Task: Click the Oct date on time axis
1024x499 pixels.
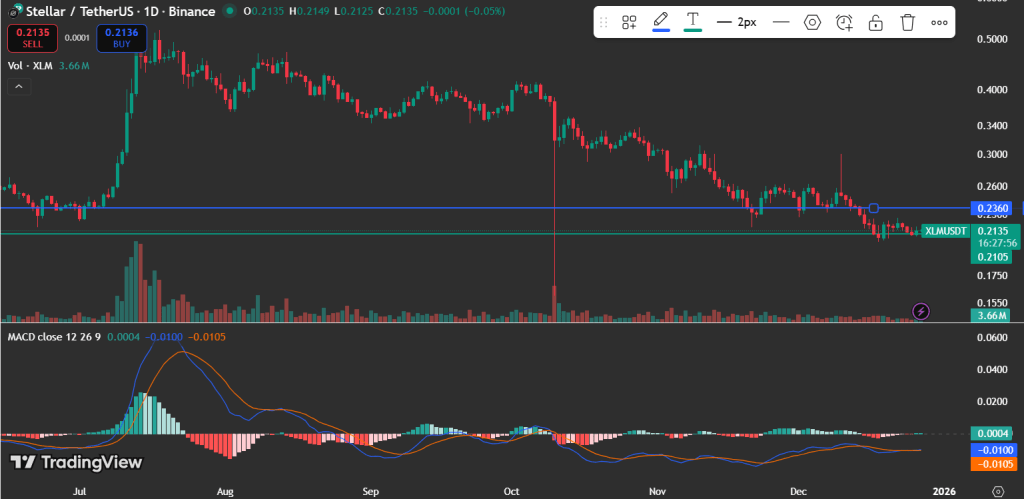Action: 511,491
